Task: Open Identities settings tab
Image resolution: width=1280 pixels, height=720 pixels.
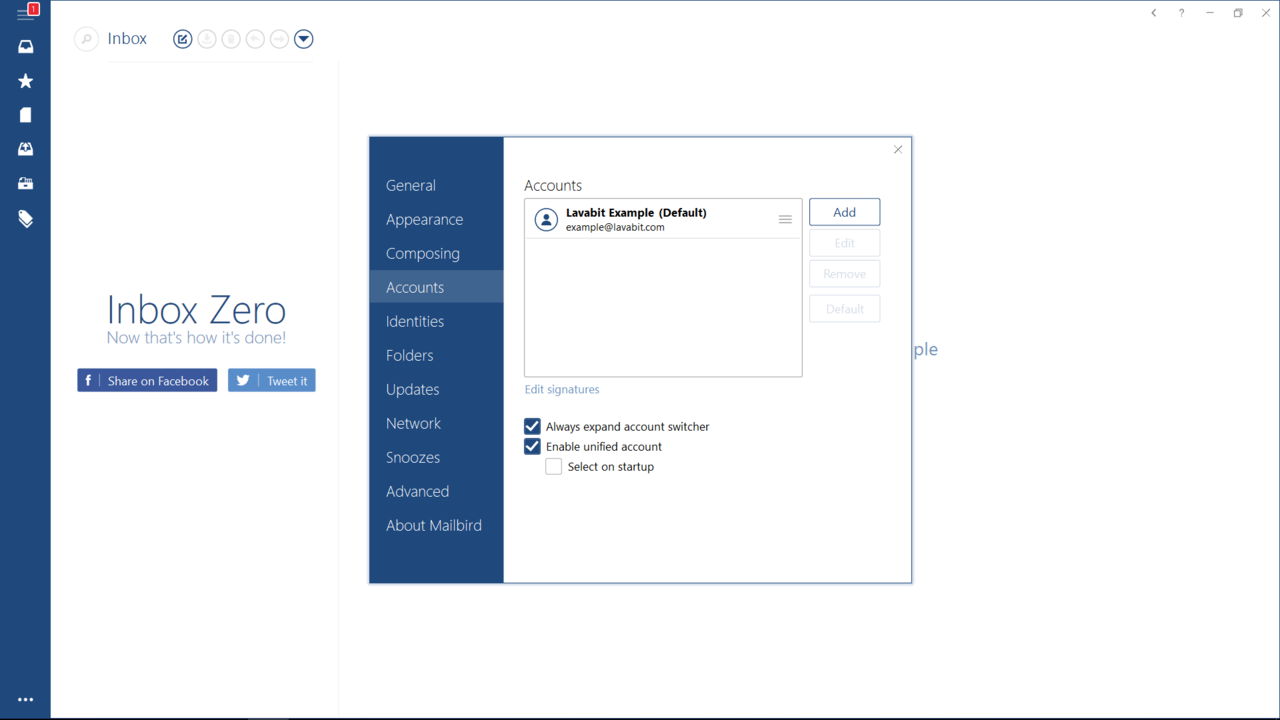Action: point(436,321)
